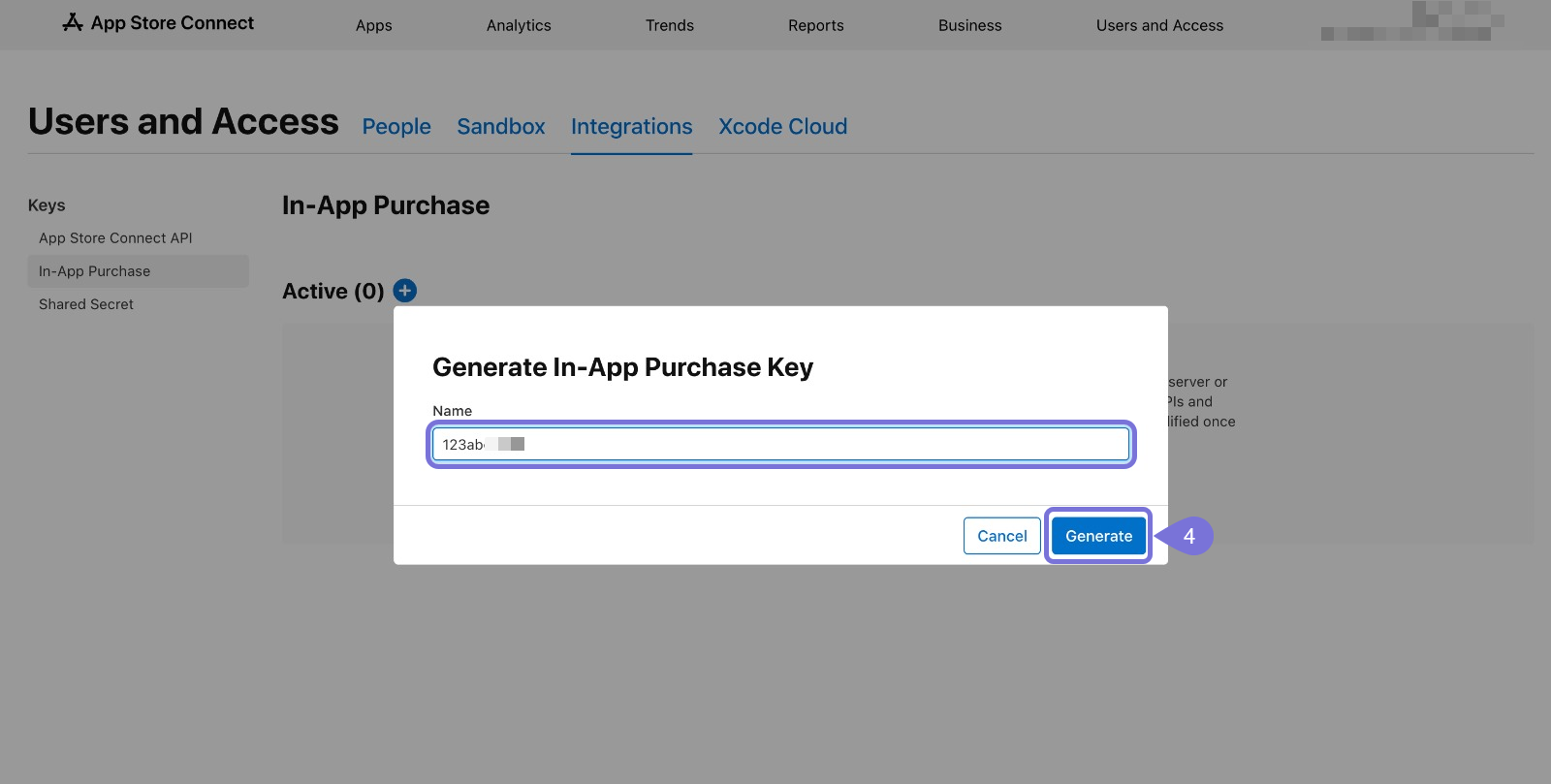This screenshot has width=1551, height=784.
Task: Select In-App Purchase in the Keys sidebar
Action: (x=95, y=271)
